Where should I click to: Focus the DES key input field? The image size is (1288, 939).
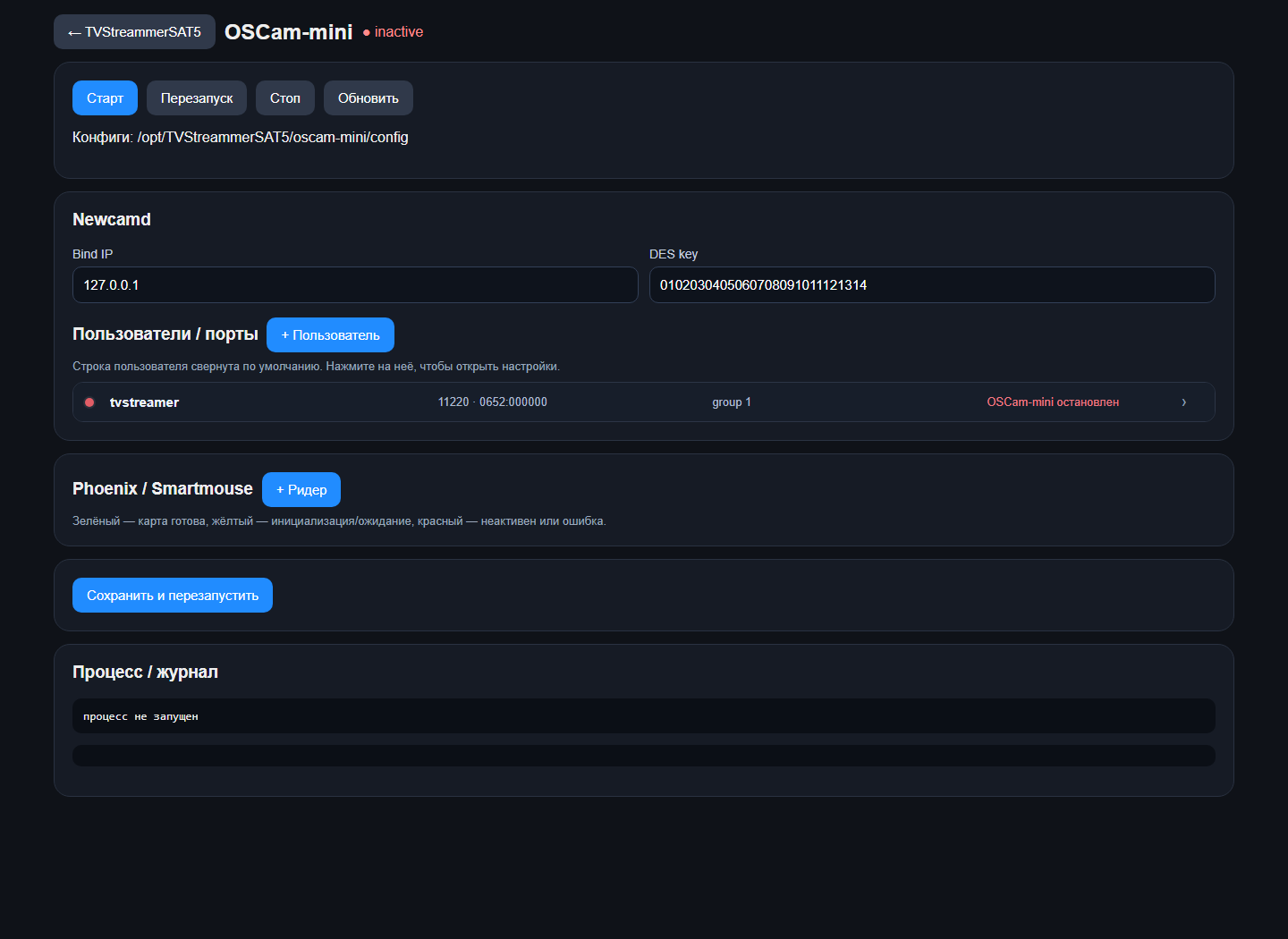(x=932, y=285)
